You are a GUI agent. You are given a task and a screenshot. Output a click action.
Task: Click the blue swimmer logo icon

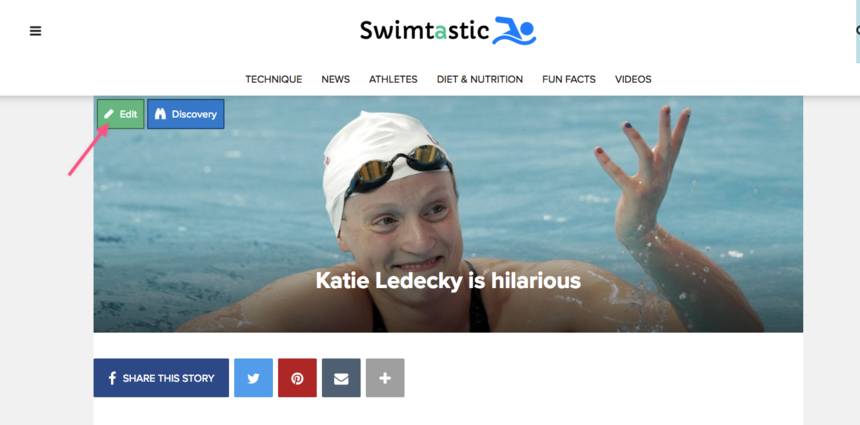coord(514,30)
